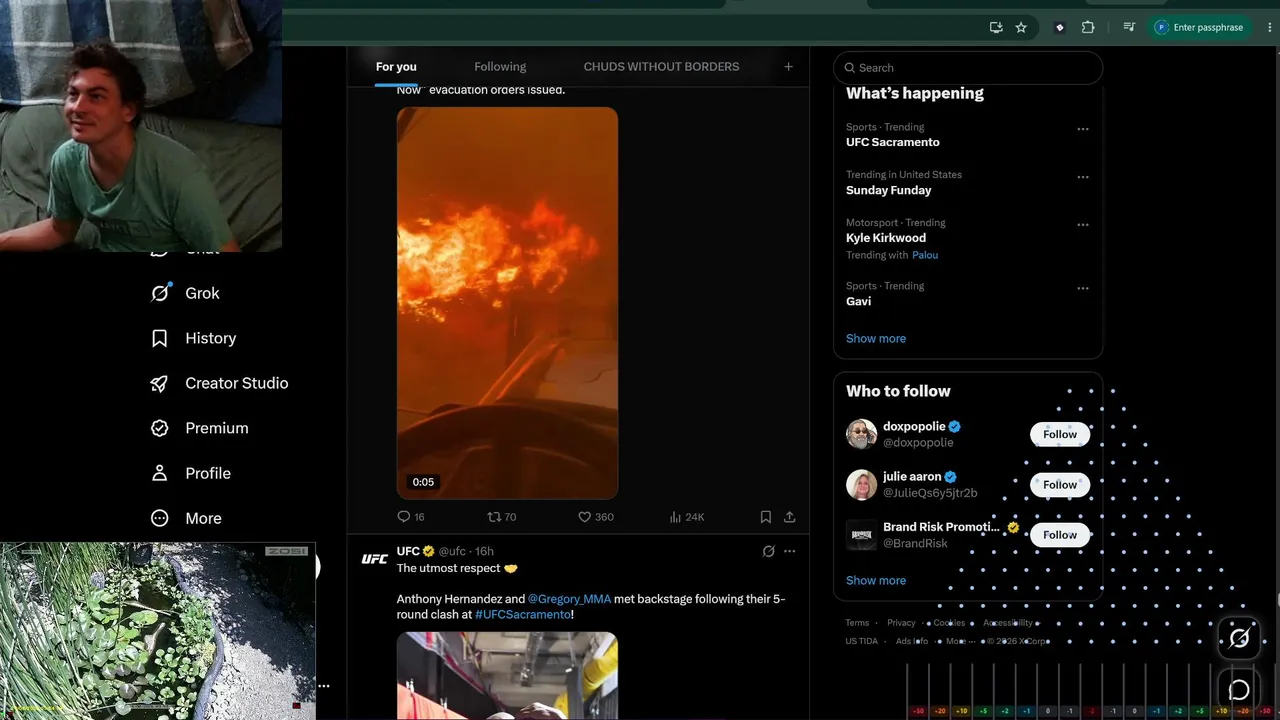Open the Terms footer link
This screenshot has height=720, width=1280.
[x=857, y=623]
